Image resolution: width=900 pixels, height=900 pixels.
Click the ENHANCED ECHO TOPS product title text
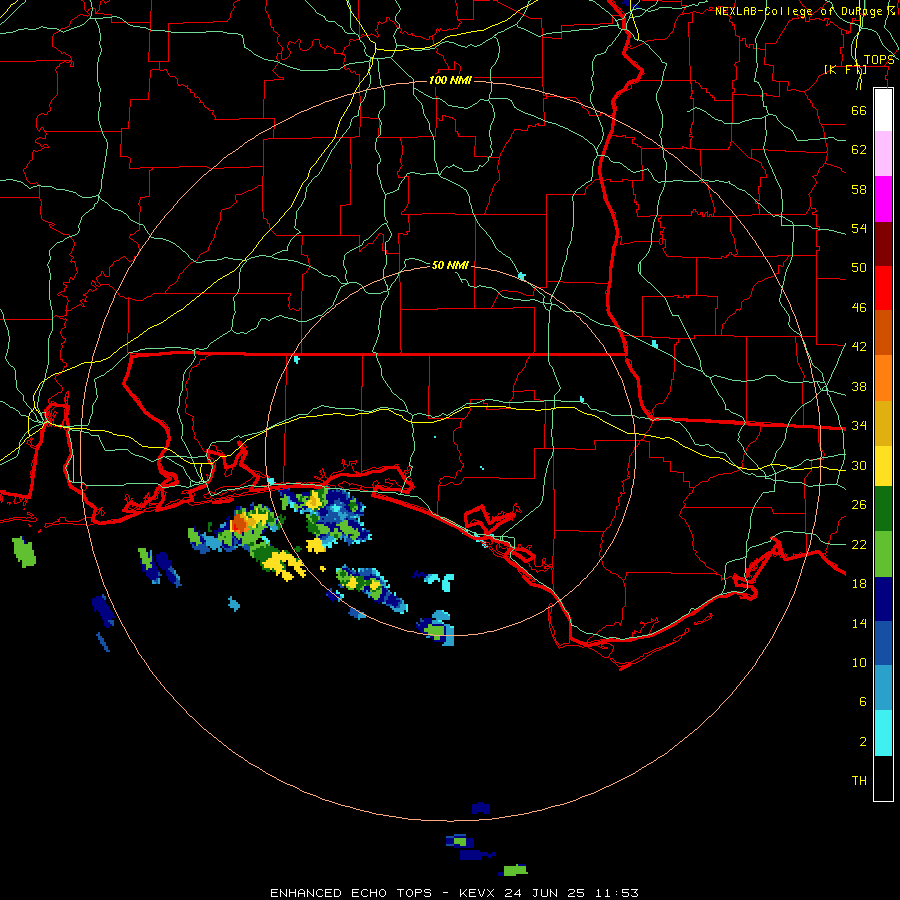[x=351, y=893]
